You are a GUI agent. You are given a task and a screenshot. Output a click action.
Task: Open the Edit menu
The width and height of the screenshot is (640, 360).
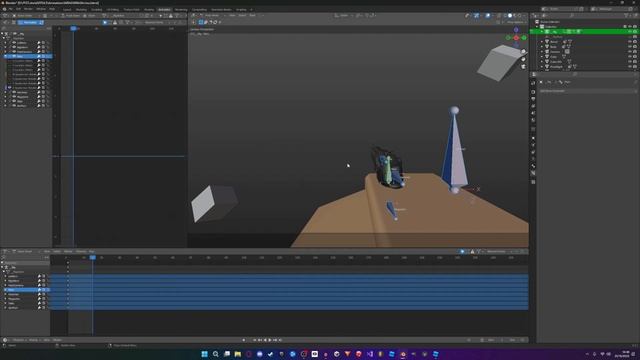pyautogui.click(x=18, y=9)
